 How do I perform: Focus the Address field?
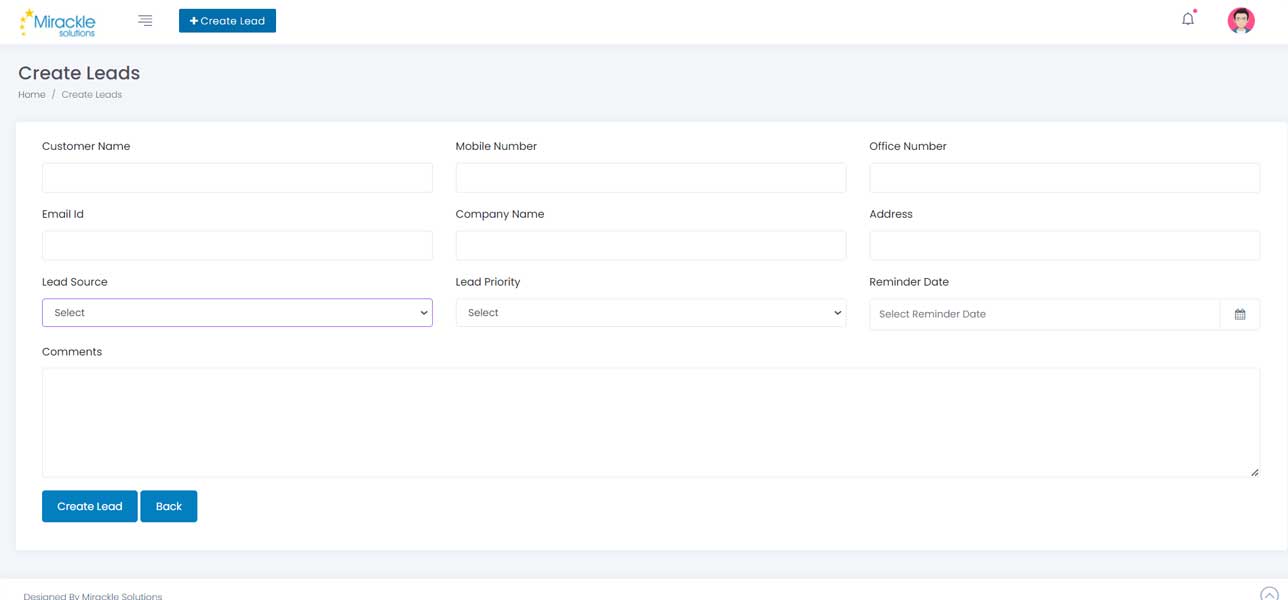click(x=1064, y=246)
